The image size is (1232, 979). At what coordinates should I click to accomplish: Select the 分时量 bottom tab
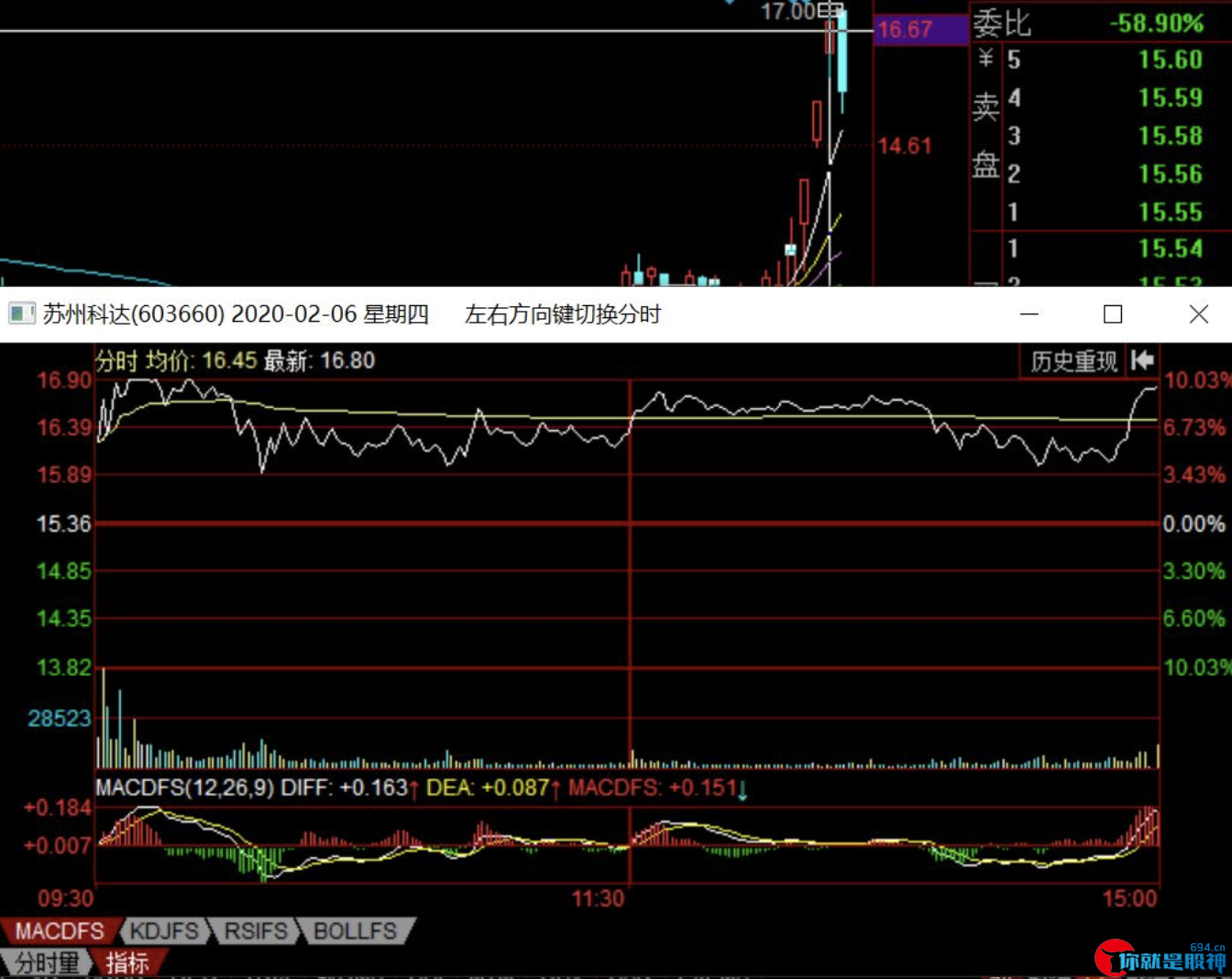coord(47,963)
